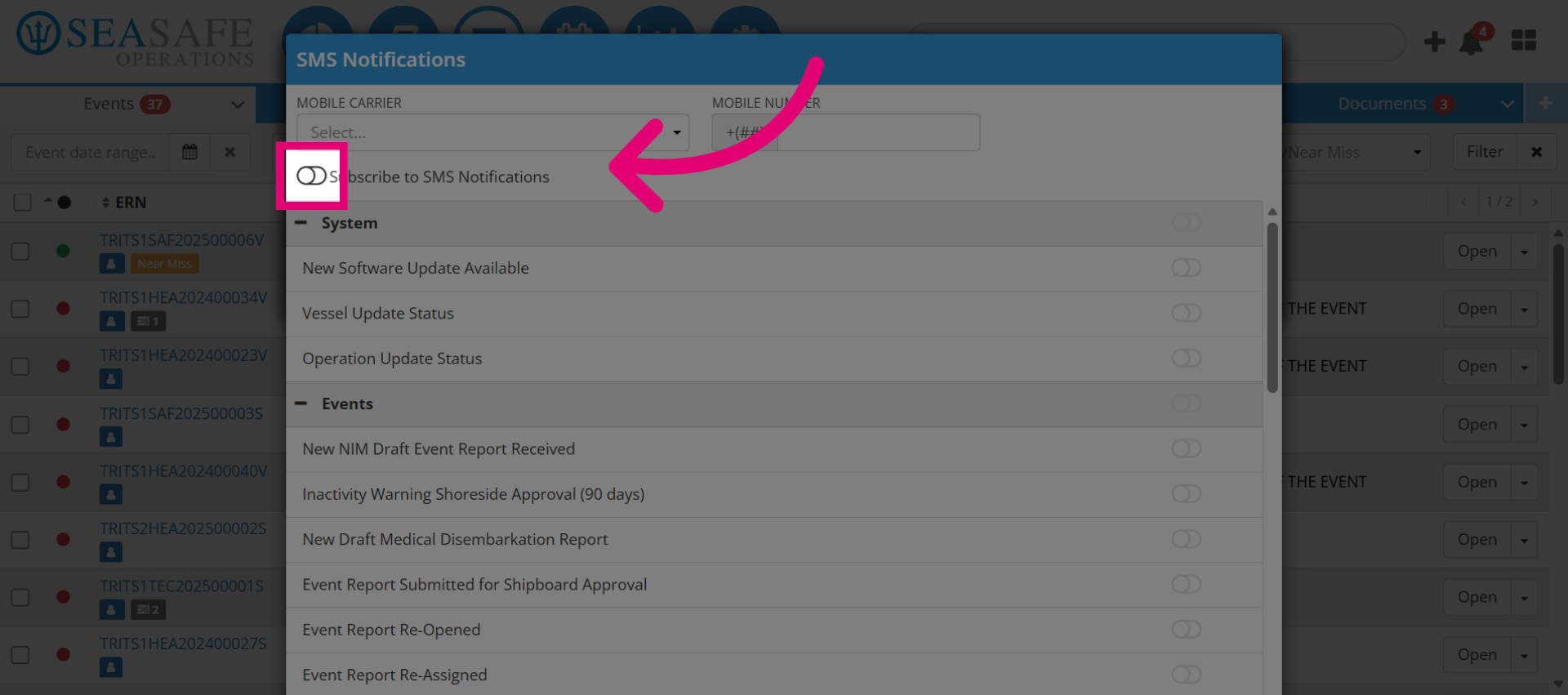Expand the Documents tab chevron
Image resolution: width=1568 pixels, height=695 pixels.
tap(1508, 105)
